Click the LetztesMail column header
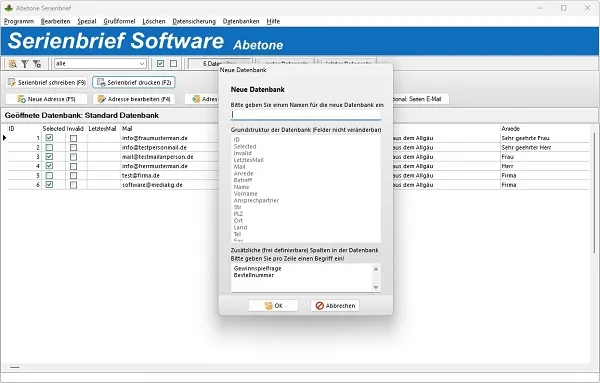600x383 pixels. [102, 129]
